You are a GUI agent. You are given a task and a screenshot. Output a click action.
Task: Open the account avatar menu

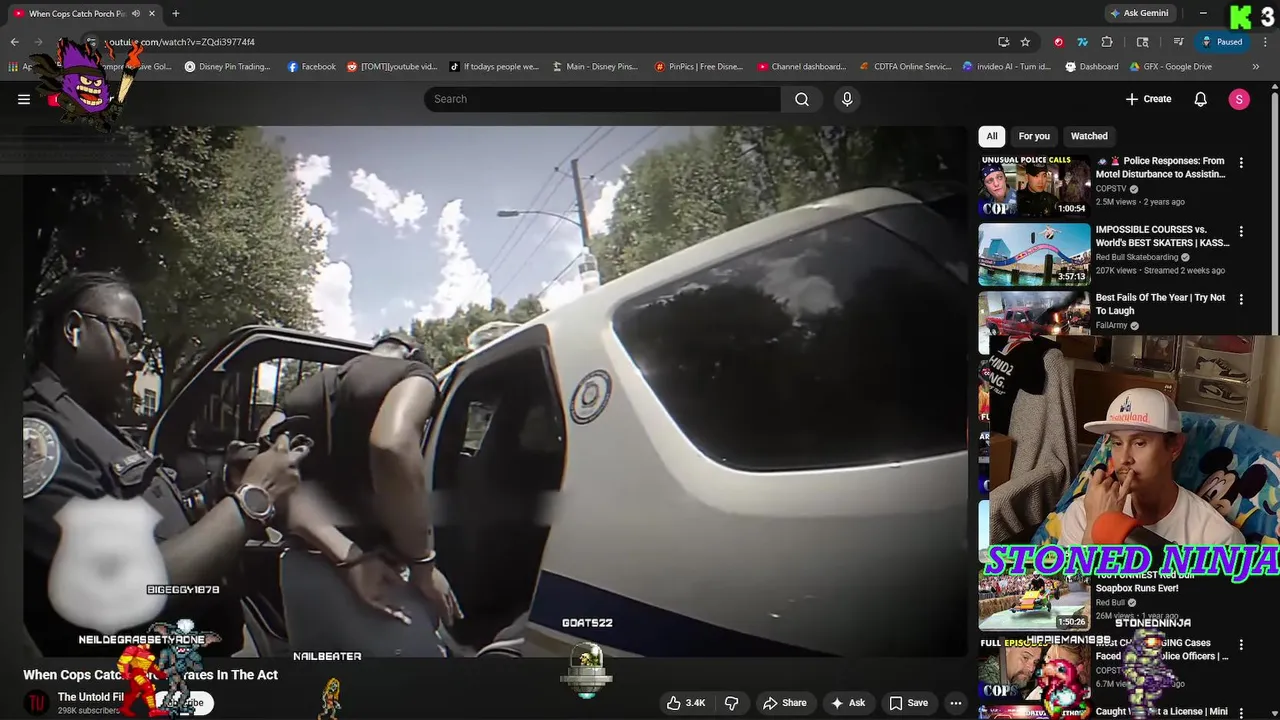pyautogui.click(x=1239, y=99)
